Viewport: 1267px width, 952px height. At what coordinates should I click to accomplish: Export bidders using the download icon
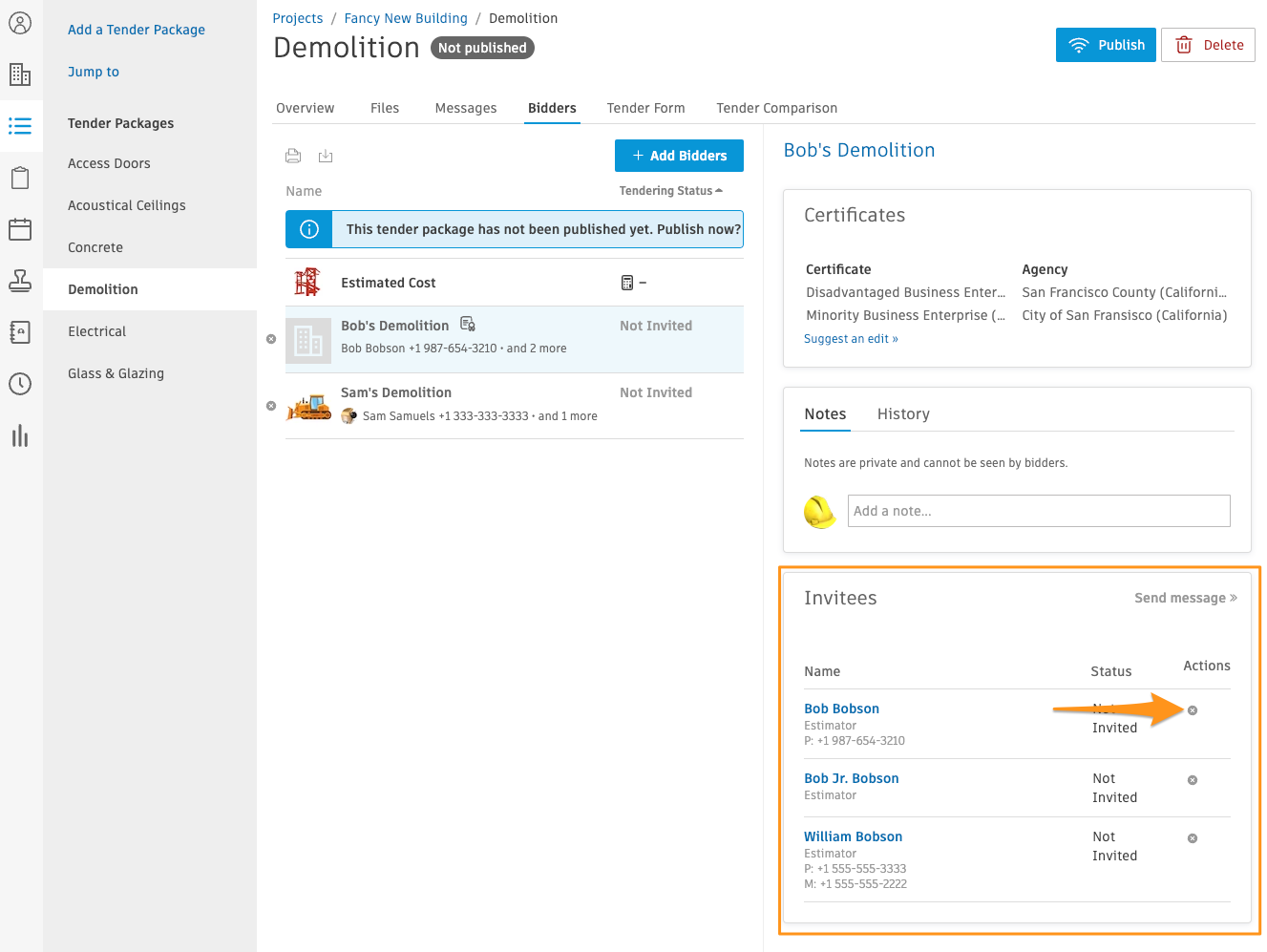[326, 156]
